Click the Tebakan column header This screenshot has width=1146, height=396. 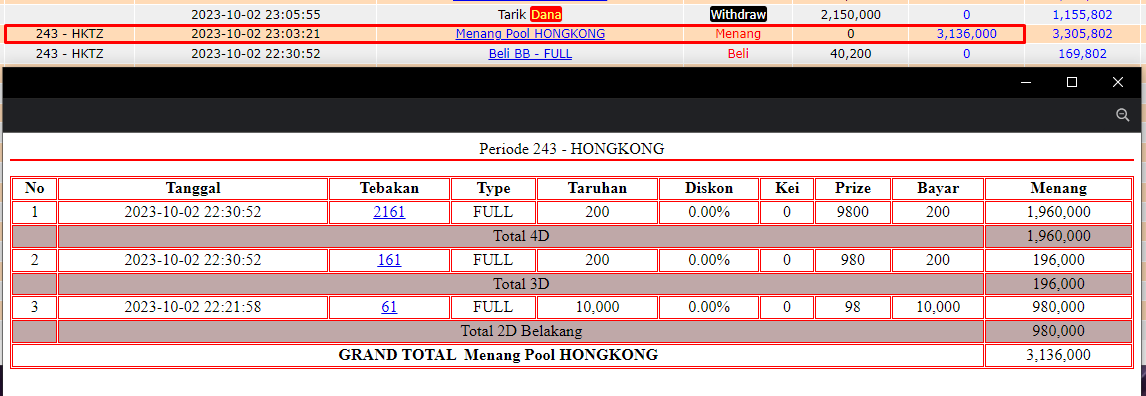tap(389, 189)
